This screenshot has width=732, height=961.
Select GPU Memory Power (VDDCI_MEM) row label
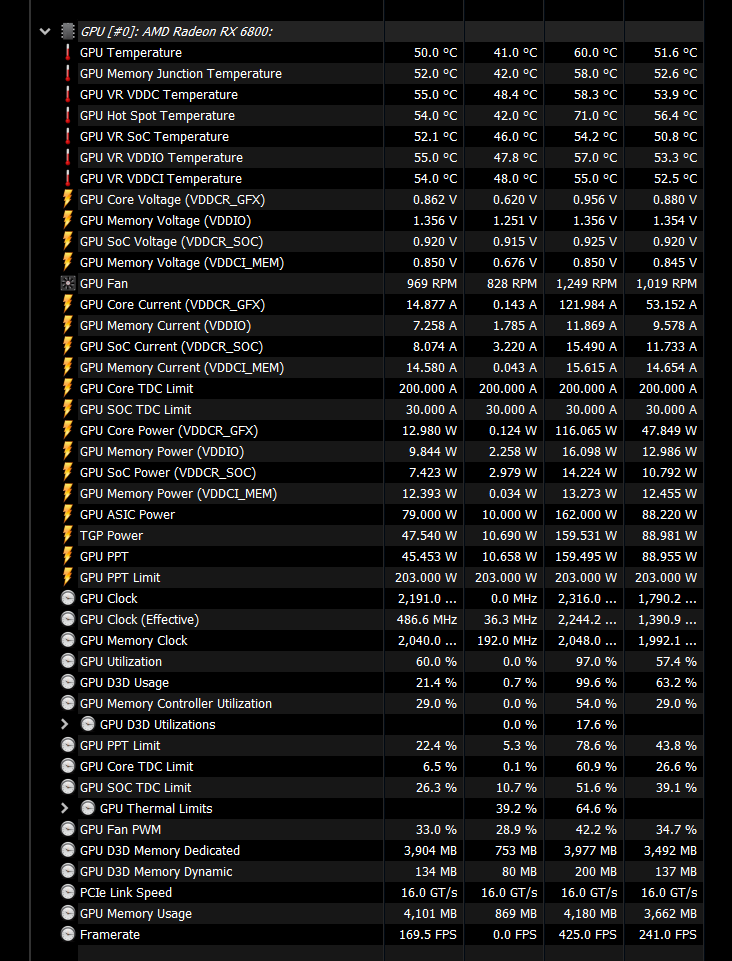coord(178,493)
